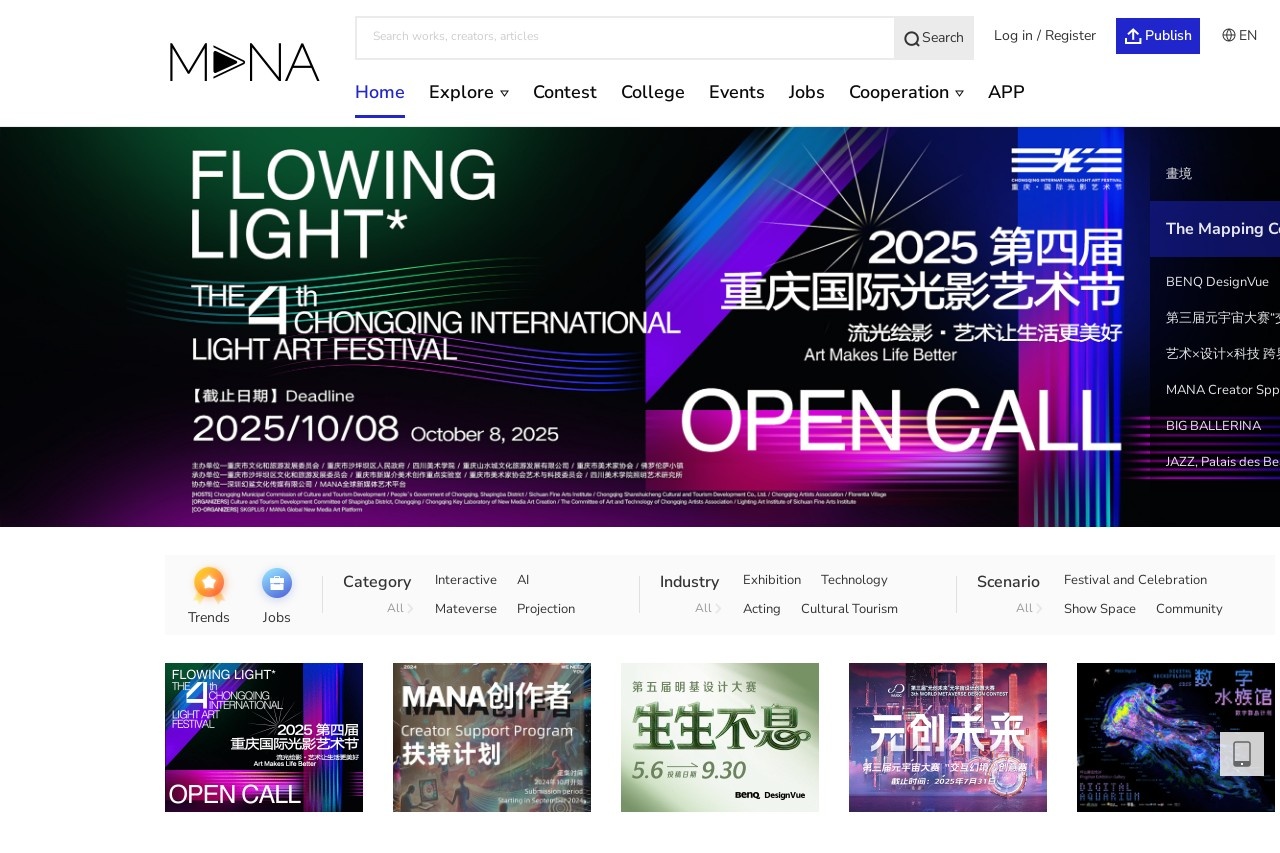Open the Jobs nav item

coord(807,92)
